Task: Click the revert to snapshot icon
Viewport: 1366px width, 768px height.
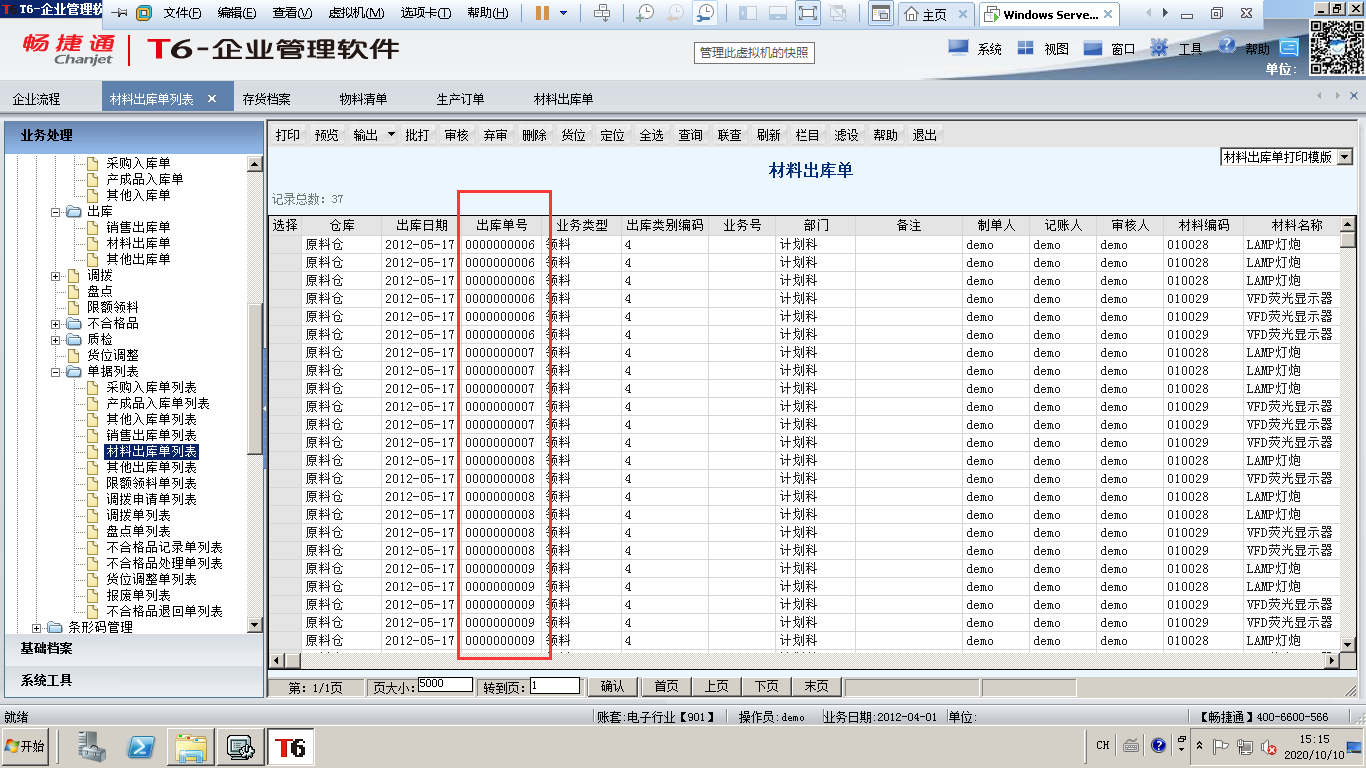Action: 675,14
